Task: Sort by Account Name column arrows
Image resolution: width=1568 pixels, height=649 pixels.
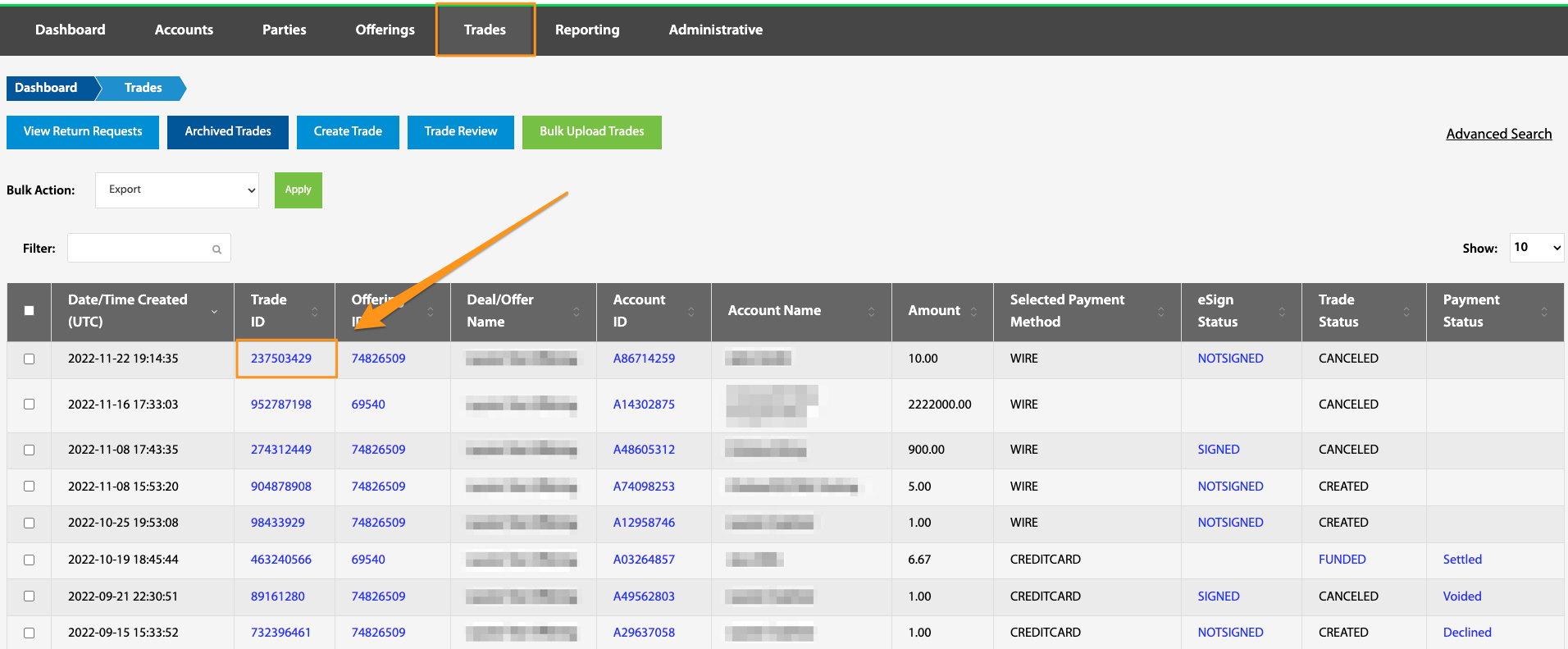Action: tap(872, 312)
